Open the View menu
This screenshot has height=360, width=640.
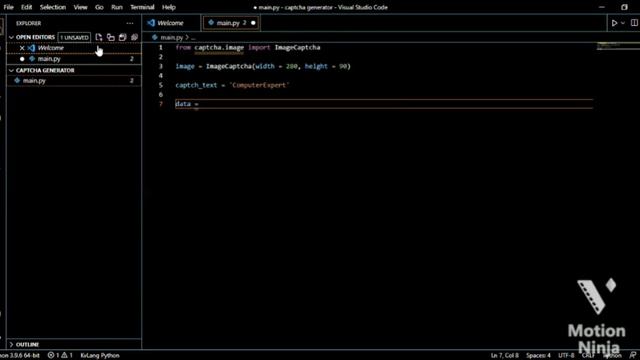(x=80, y=7)
